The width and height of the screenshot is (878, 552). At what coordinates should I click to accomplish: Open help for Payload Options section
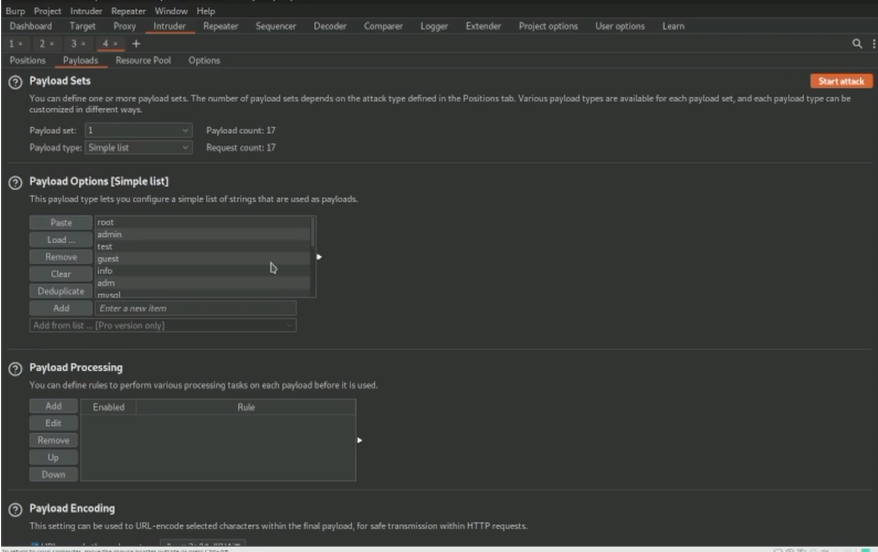(x=15, y=182)
